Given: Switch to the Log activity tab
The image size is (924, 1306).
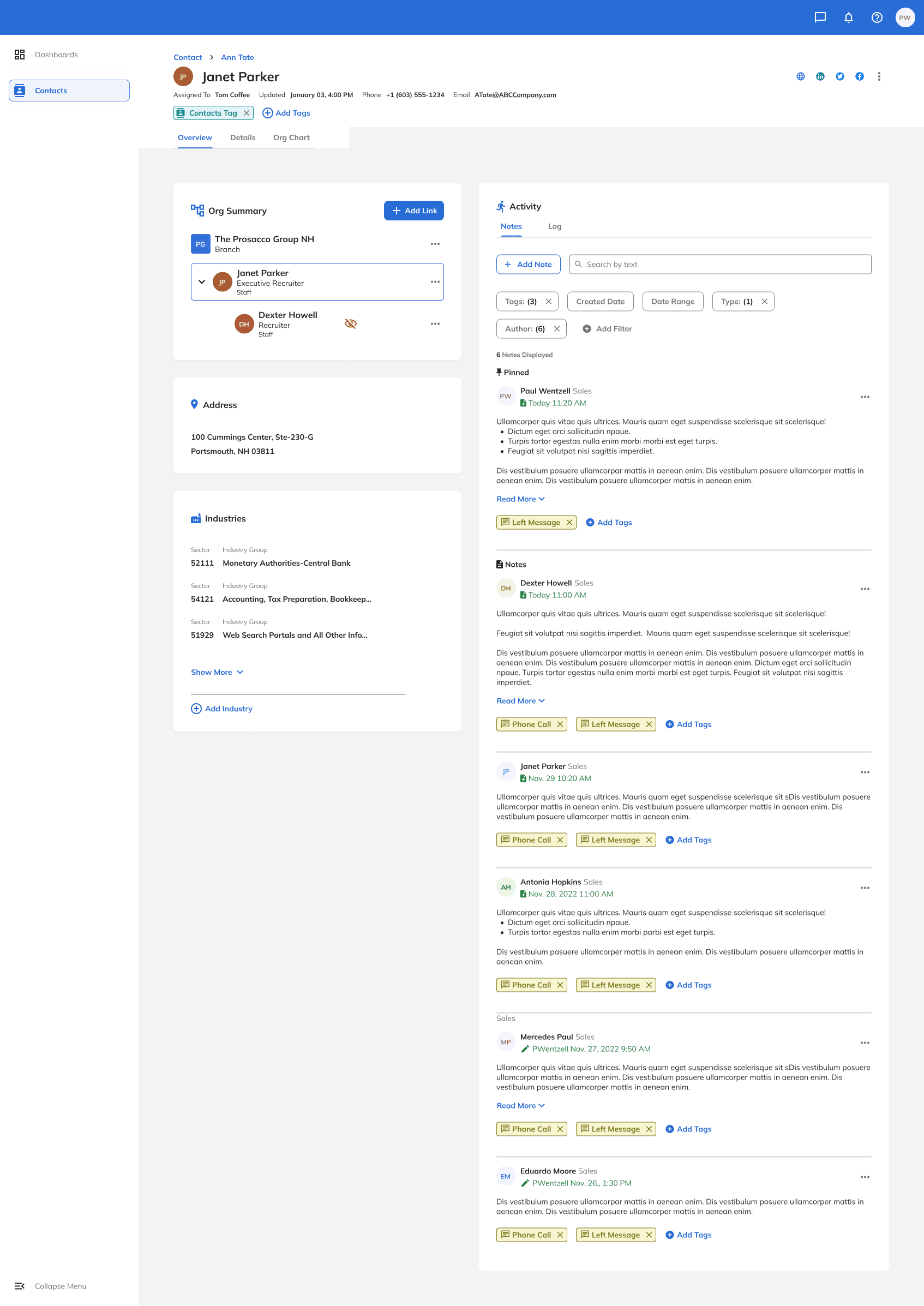Looking at the screenshot, I should point(555,226).
